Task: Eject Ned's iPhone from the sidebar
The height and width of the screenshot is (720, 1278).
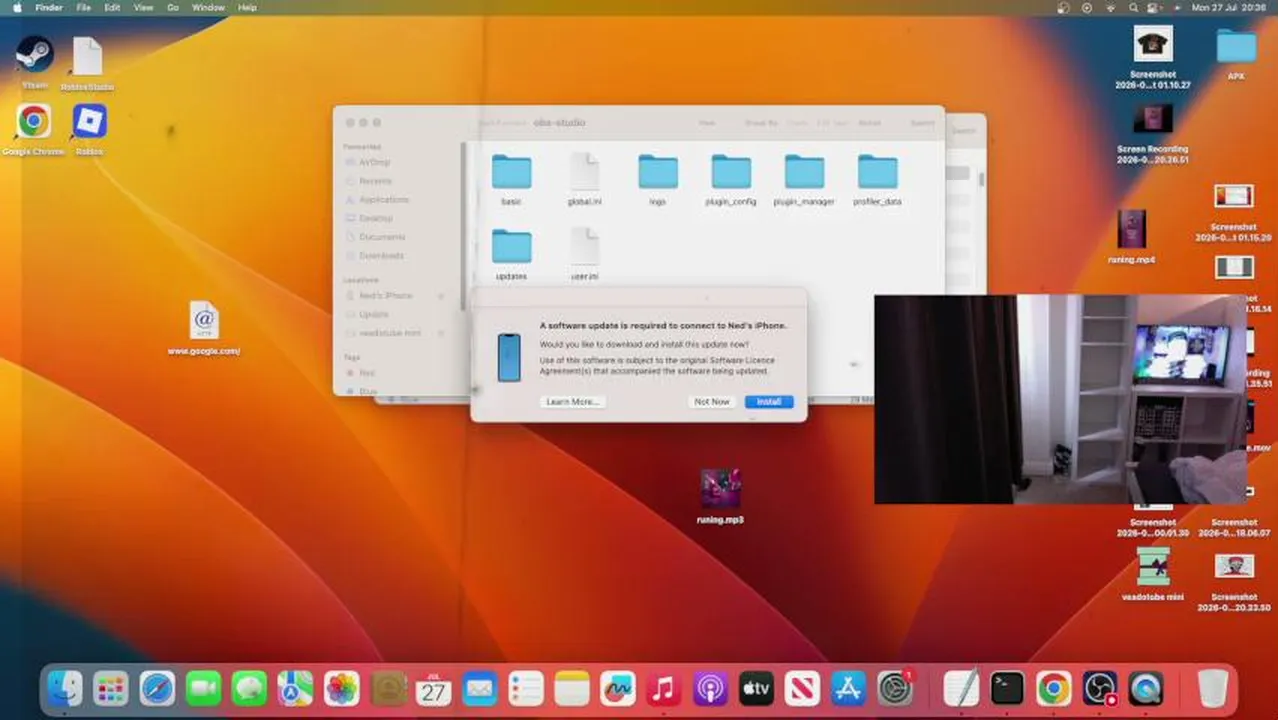Action: click(441, 296)
